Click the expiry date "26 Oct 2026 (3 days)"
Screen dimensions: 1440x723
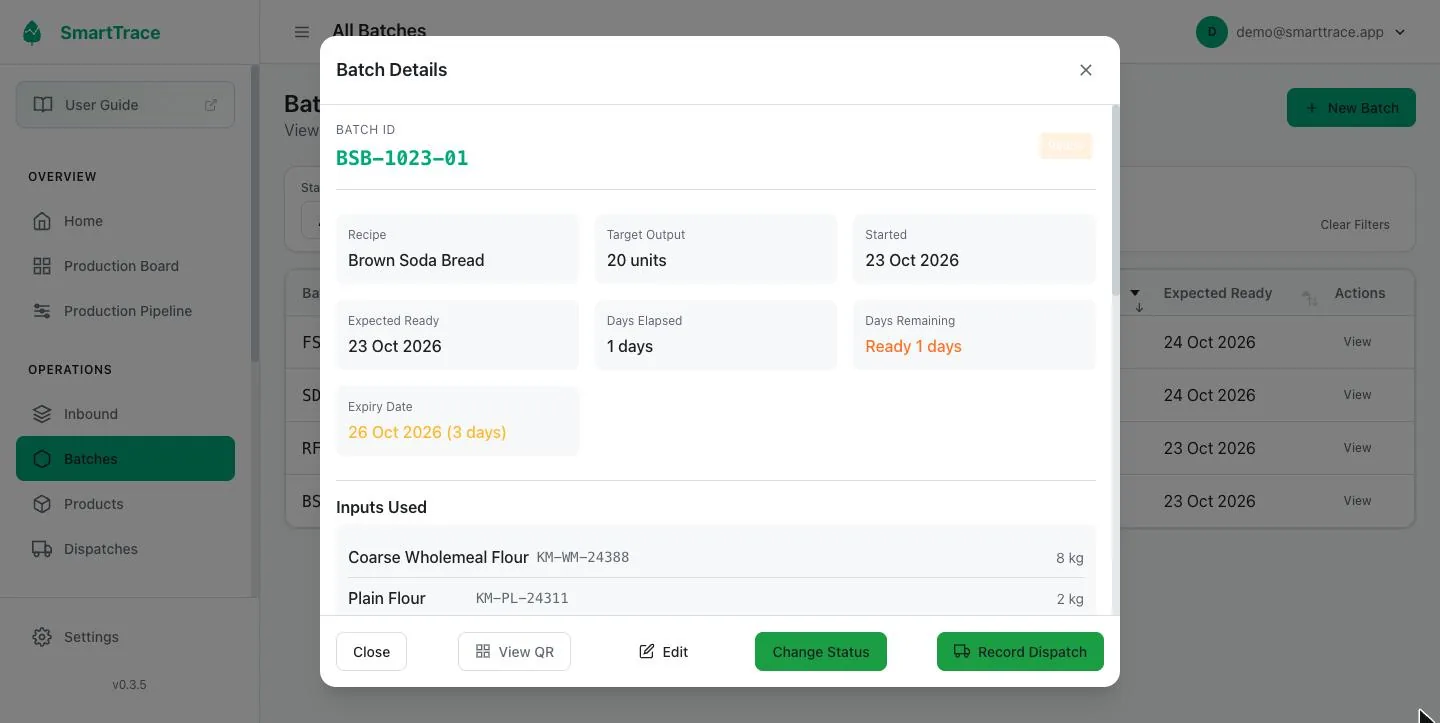point(427,432)
